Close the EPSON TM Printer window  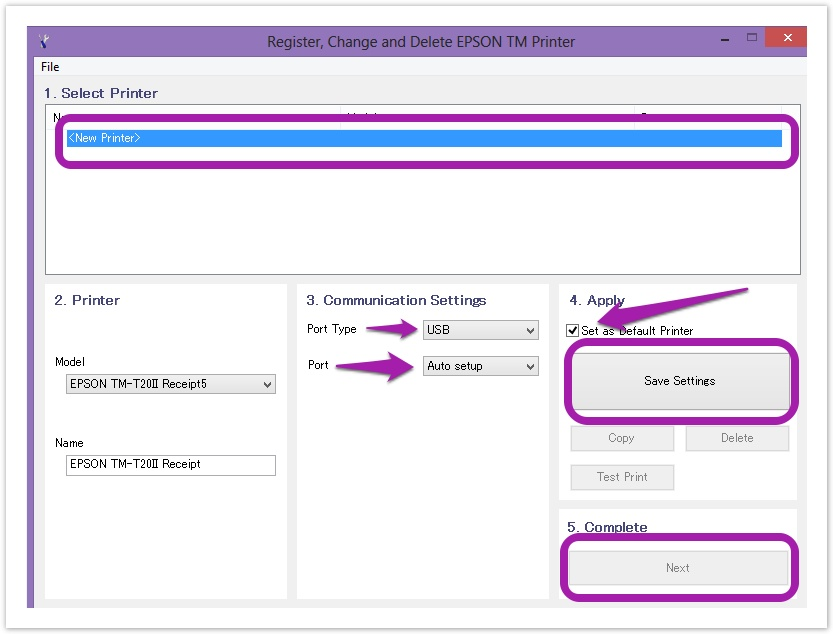(x=788, y=38)
